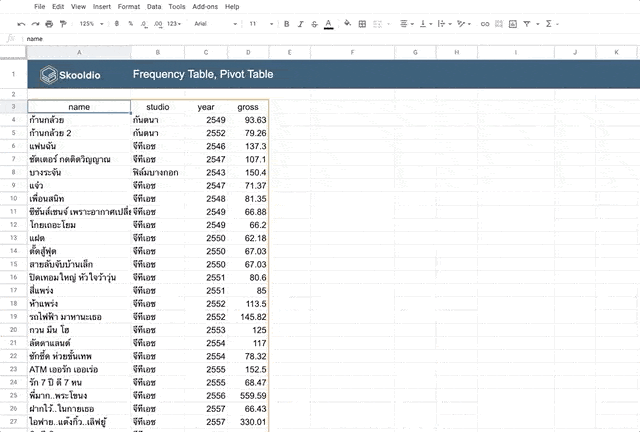This screenshot has height=432, width=640.
Task: Select the Paint format tool
Action: [63, 24]
